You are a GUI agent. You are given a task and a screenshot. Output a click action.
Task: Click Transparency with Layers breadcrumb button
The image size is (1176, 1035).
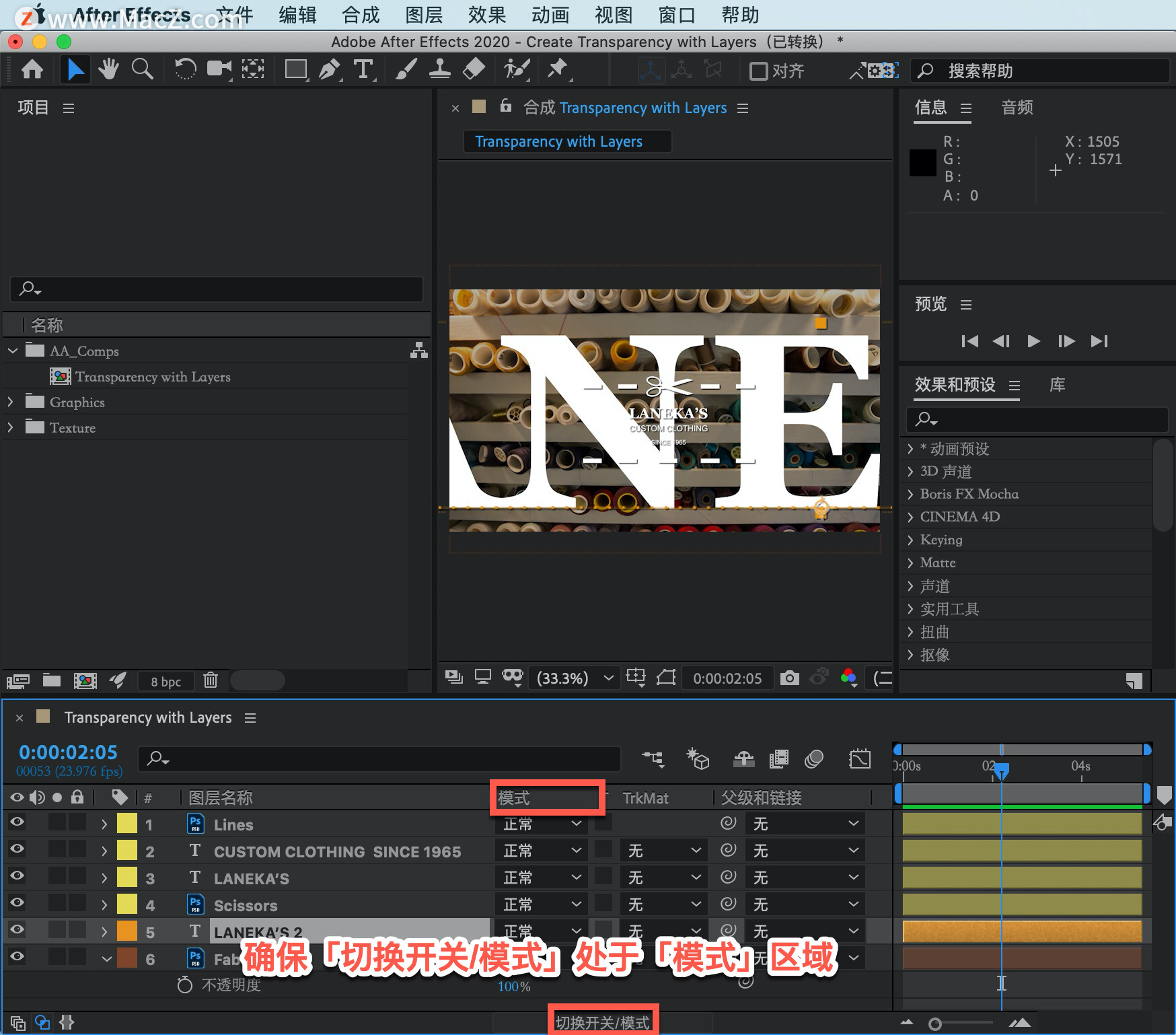(x=567, y=141)
